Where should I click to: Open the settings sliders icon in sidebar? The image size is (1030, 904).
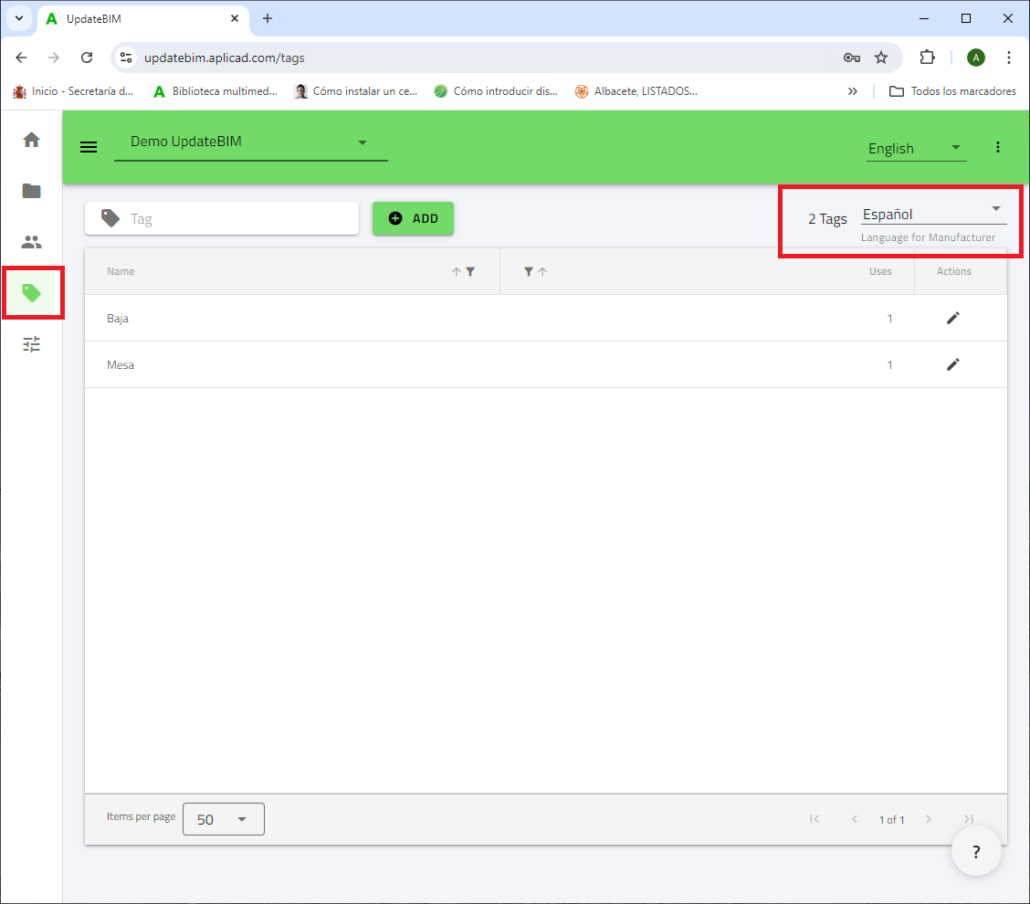click(x=32, y=344)
